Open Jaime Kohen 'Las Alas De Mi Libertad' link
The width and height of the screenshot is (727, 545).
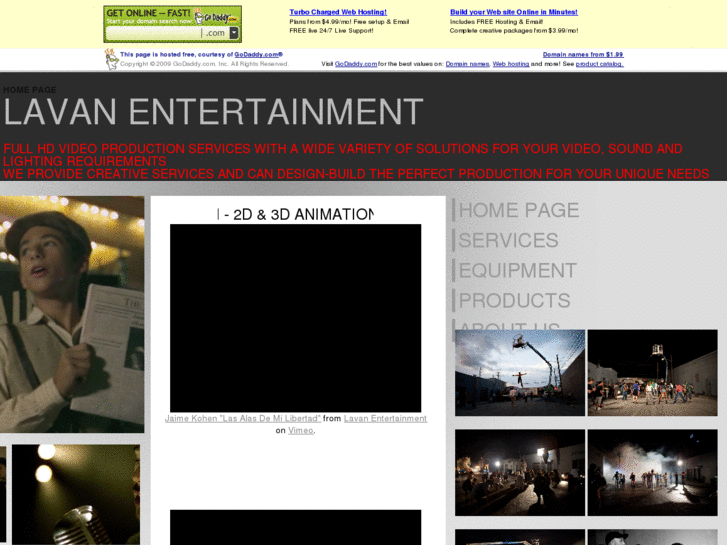coord(242,418)
